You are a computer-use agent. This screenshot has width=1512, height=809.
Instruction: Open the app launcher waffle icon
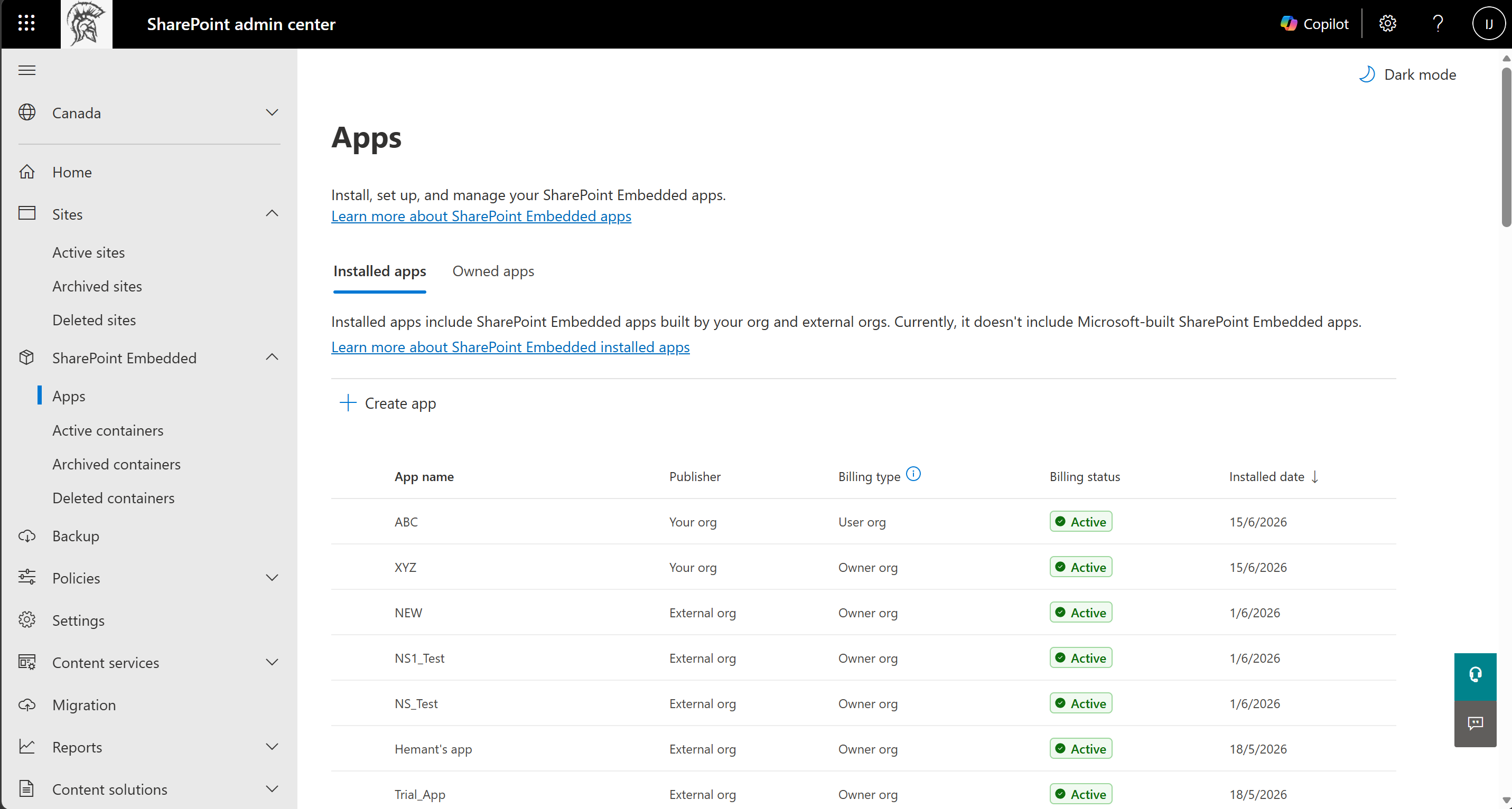pyautogui.click(x=26, y=23)
